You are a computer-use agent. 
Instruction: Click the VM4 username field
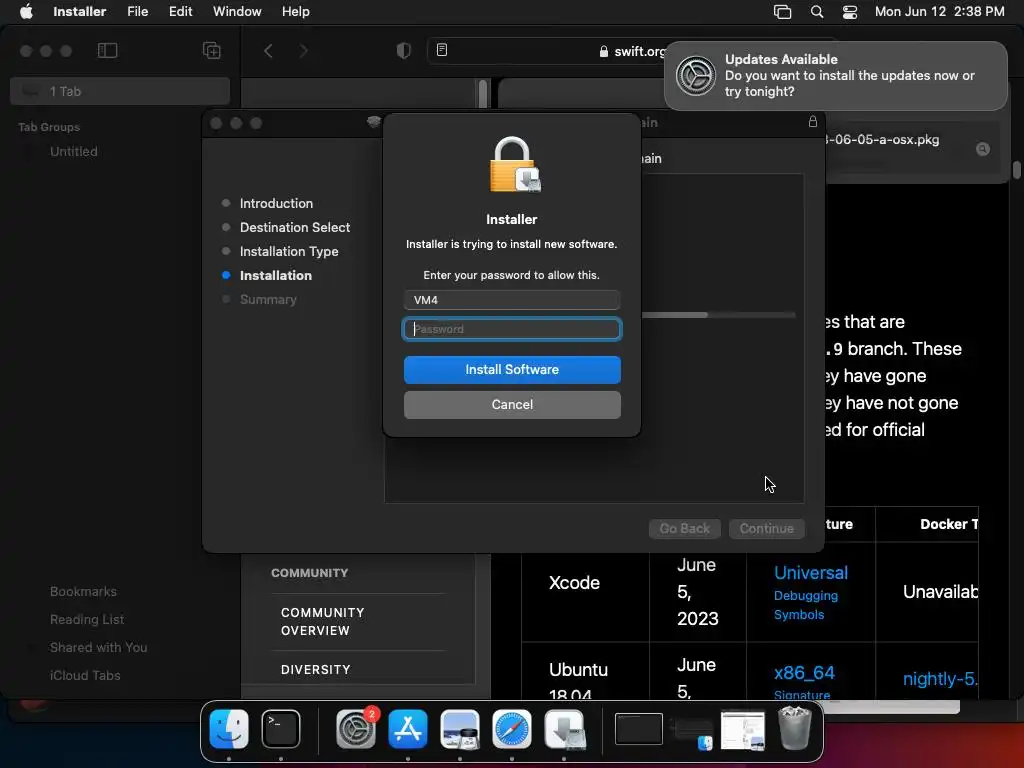click(x=512, y=300)
